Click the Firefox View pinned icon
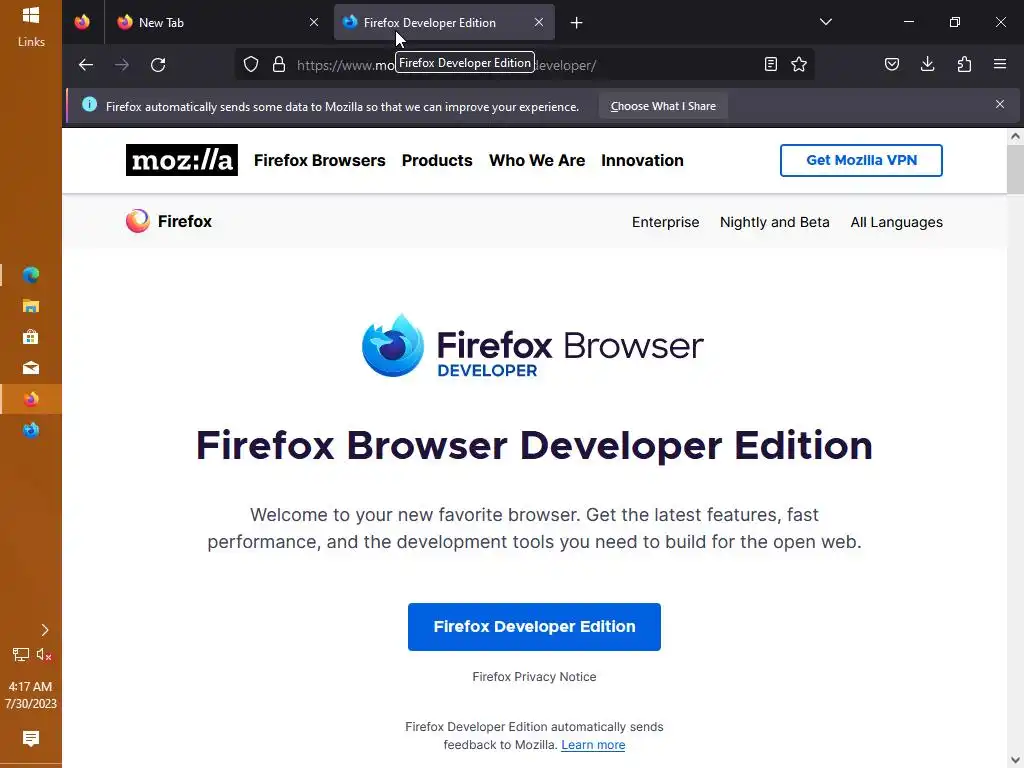 coord(82,22)
